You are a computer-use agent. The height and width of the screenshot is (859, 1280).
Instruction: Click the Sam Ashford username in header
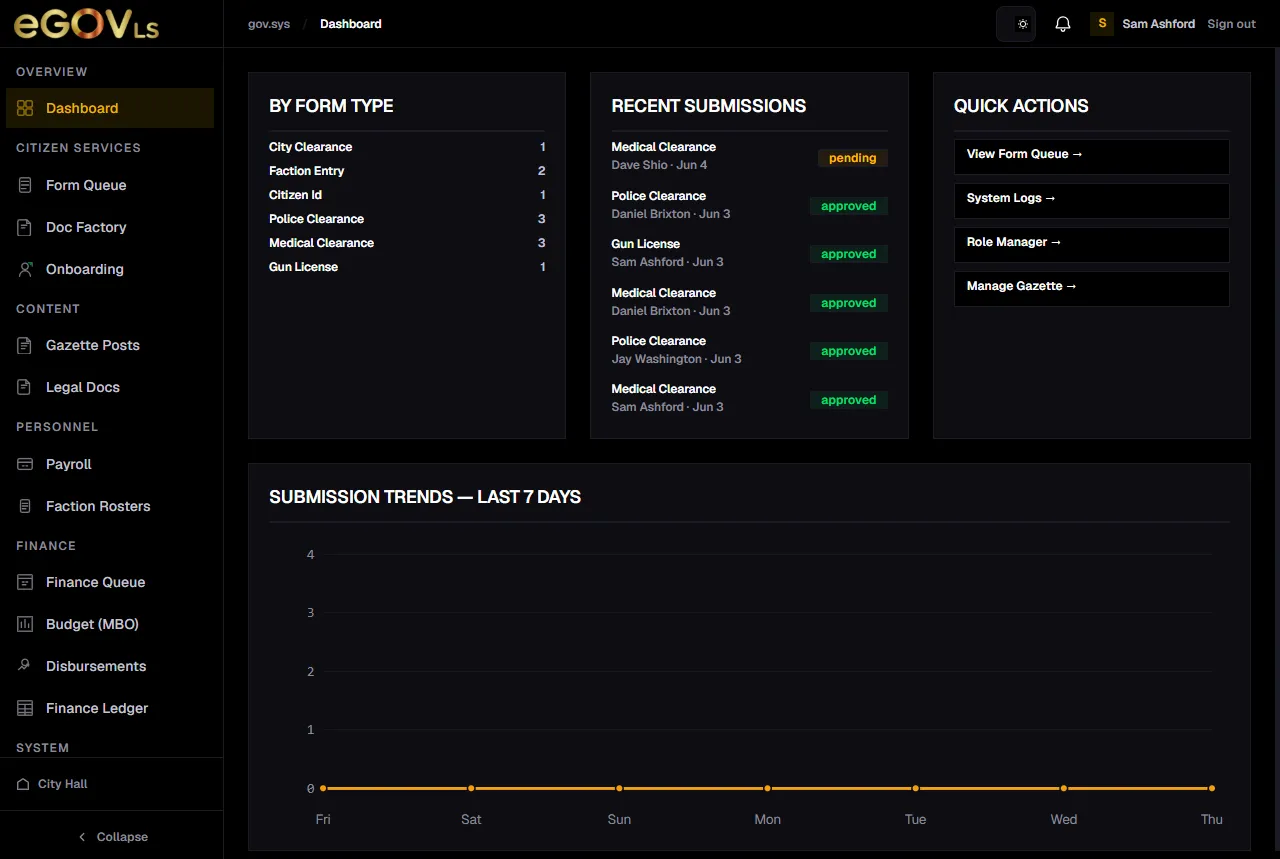[x=1158, y=24]
